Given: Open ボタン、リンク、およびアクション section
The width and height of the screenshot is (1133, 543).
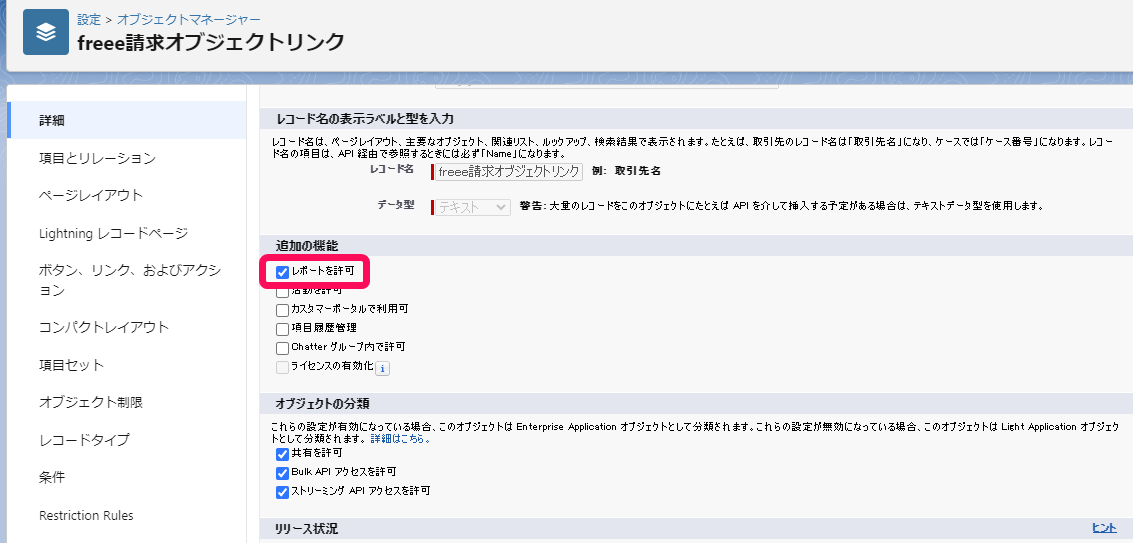Looking at the screenshot, I should pos(129,281).
